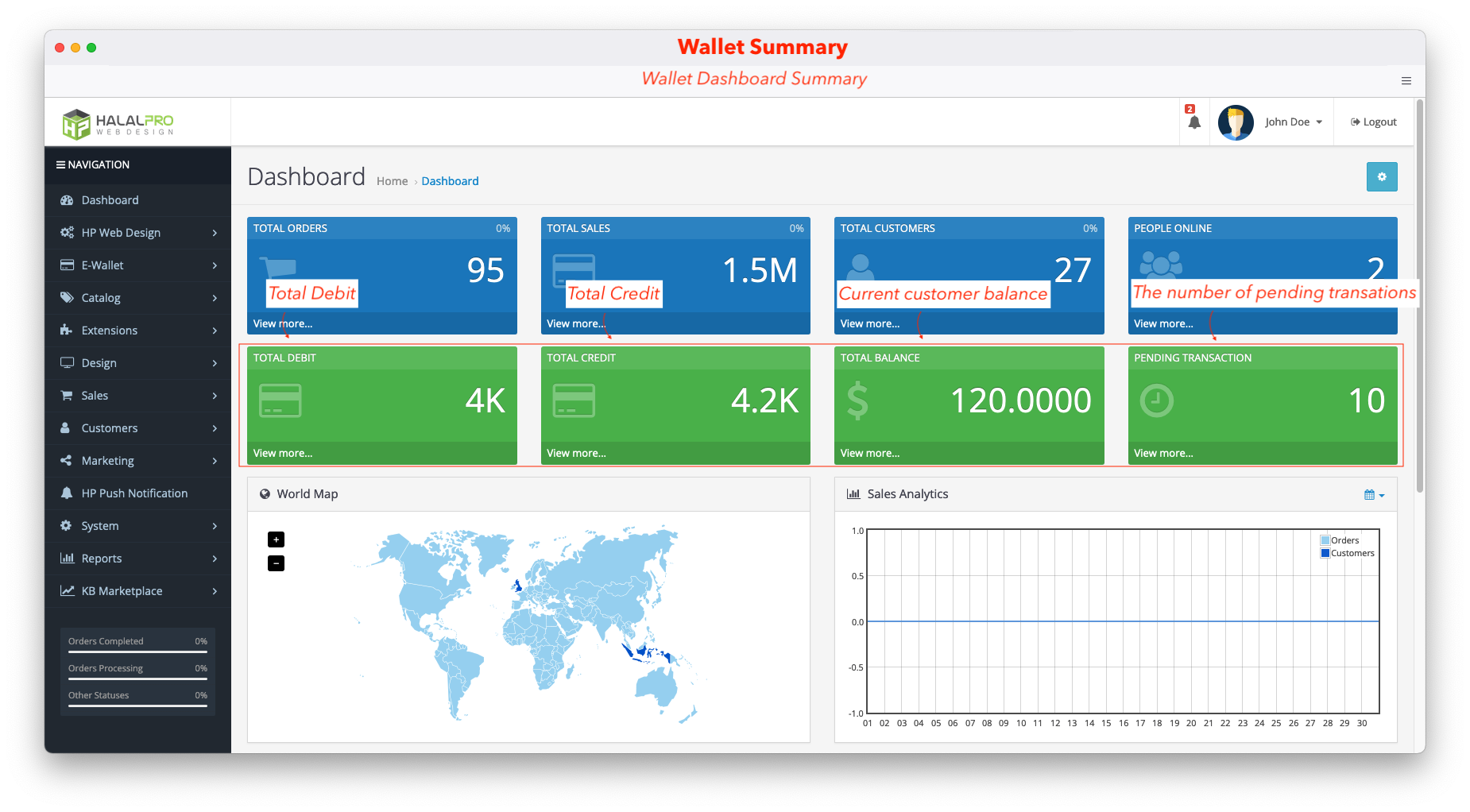Click the Orders Completed progress bar
This screenshot has height=812, width=1470.
pos(137,652)
